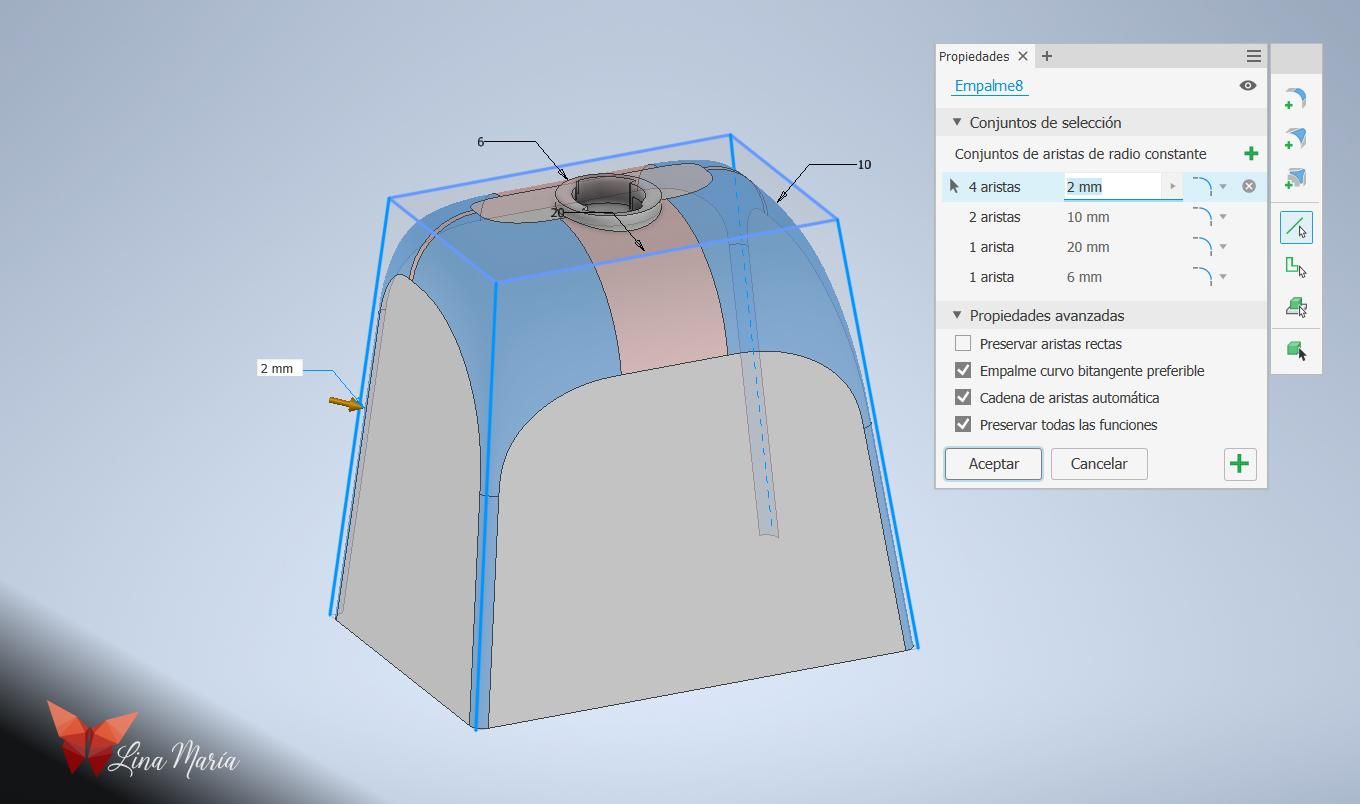Toggle feature preview eye icon

(x=1247, y=86)
